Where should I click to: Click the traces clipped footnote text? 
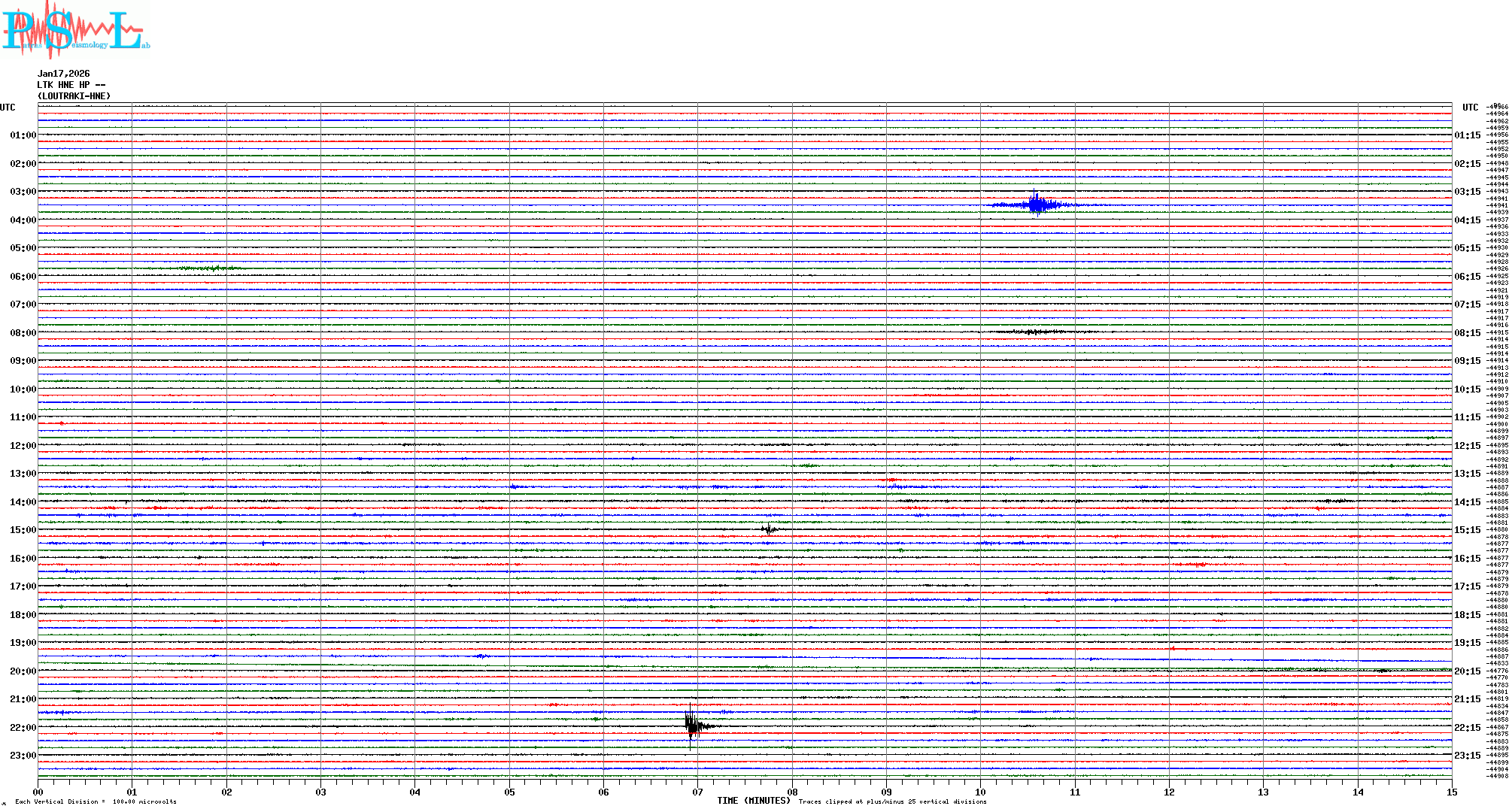[892, 801]
